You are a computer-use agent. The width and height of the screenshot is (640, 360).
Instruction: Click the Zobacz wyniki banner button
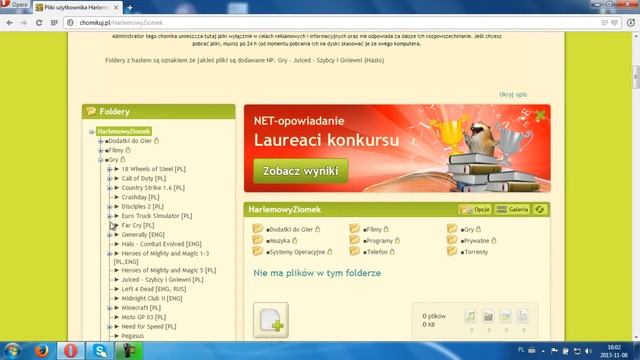pos(301,171)
